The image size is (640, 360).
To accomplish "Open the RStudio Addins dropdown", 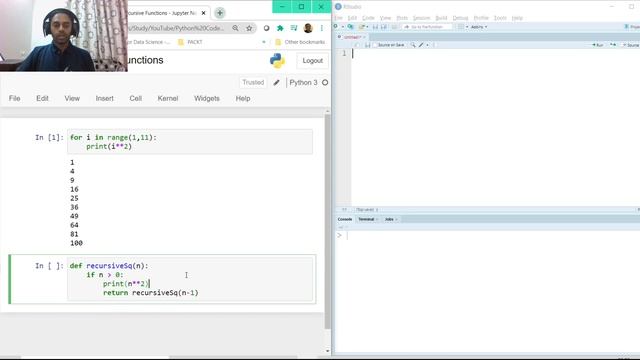I will pos(479,27).
